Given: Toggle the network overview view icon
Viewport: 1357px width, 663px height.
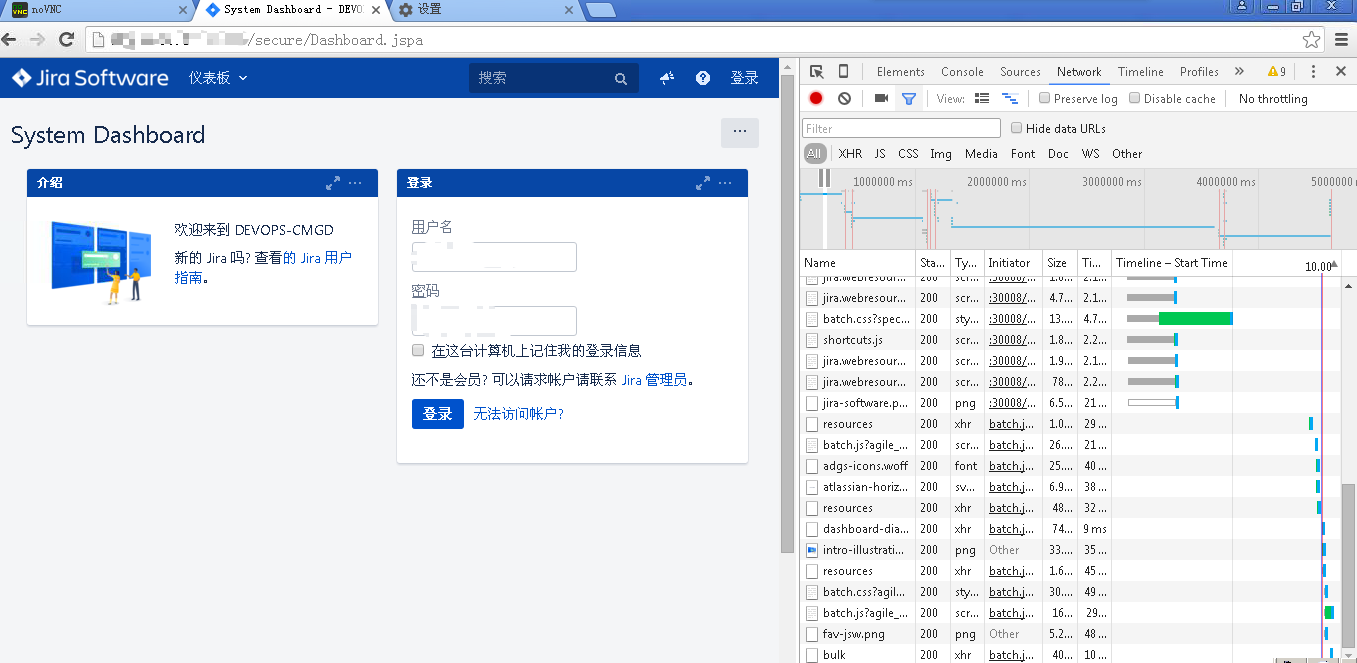Looking at the screenshot, I should pyautogui.click(x=1010, y=98).
